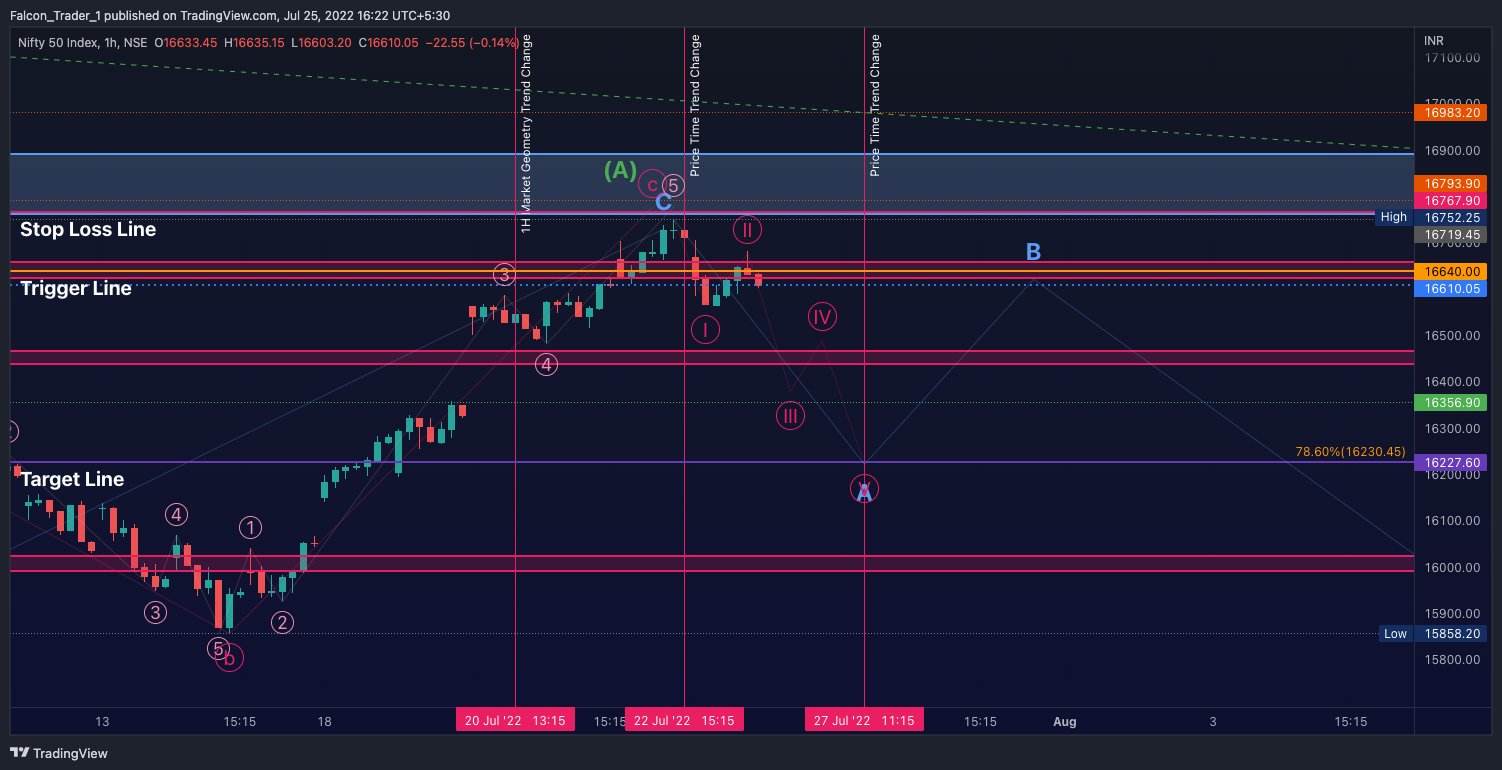Click the low value L16603.20
This screenshot has height=770, width=1502.
(x=323, y=43)
